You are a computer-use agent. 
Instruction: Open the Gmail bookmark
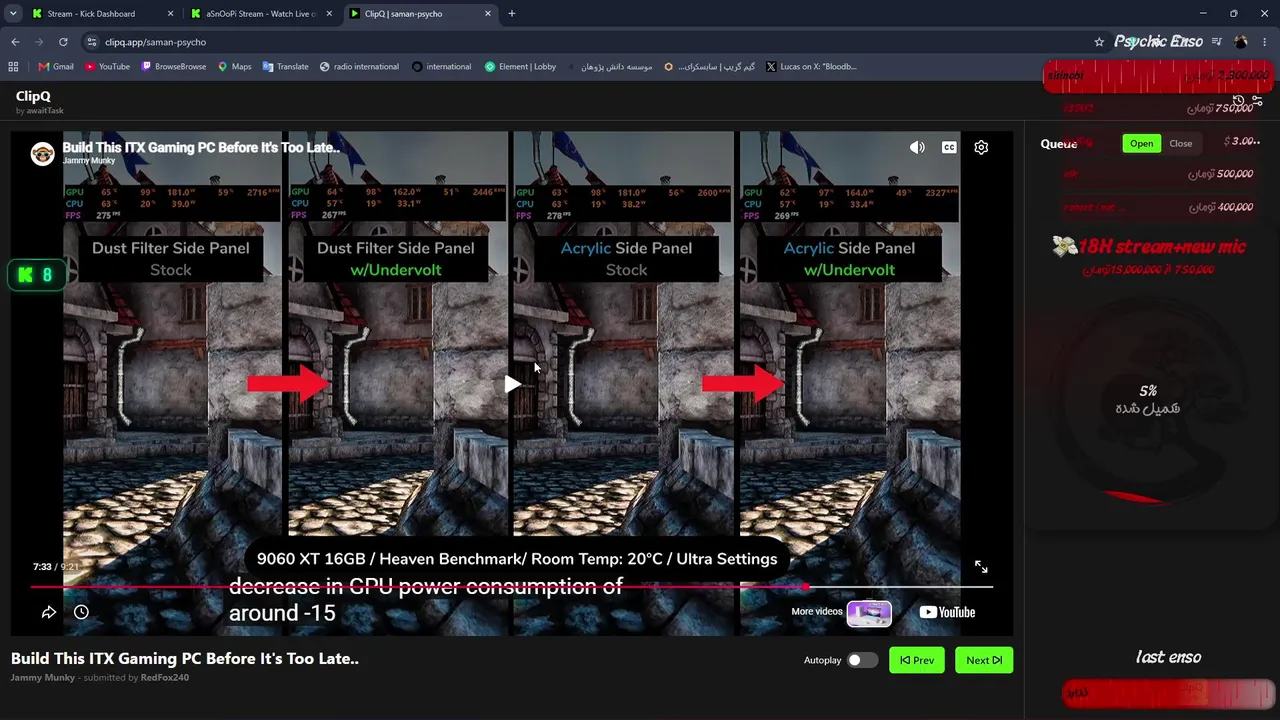(56, 67)
